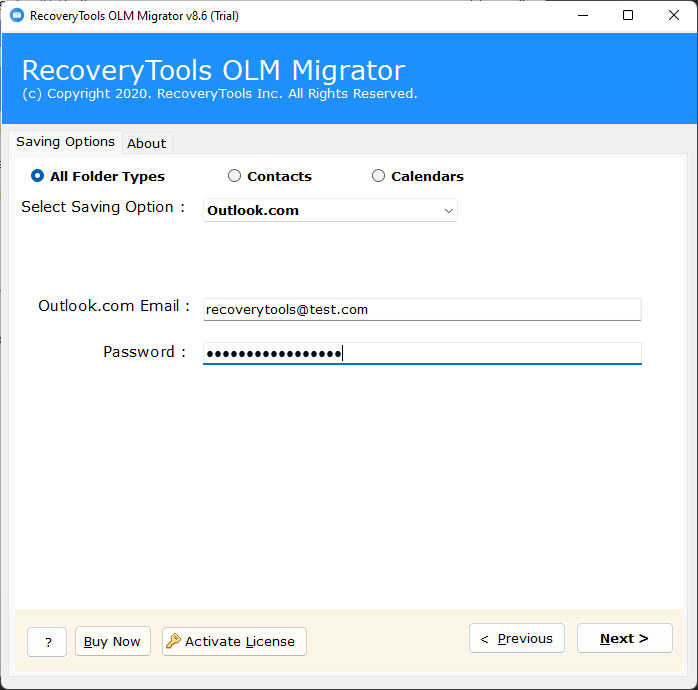Click the Outlook.com Email input field

422,309
